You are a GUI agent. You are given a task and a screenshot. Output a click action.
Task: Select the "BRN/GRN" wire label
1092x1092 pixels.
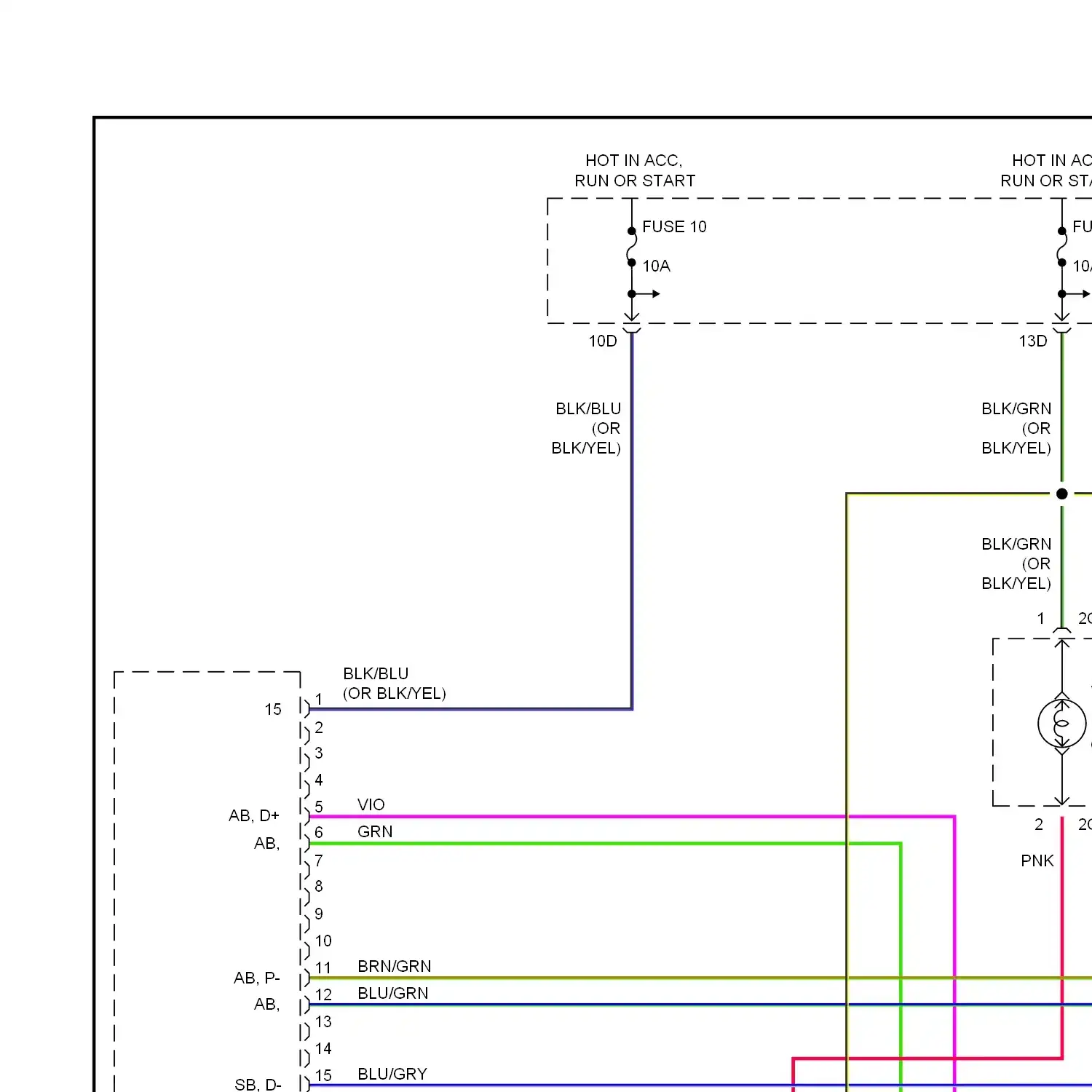pyautogui.click(x=395, y=966)
